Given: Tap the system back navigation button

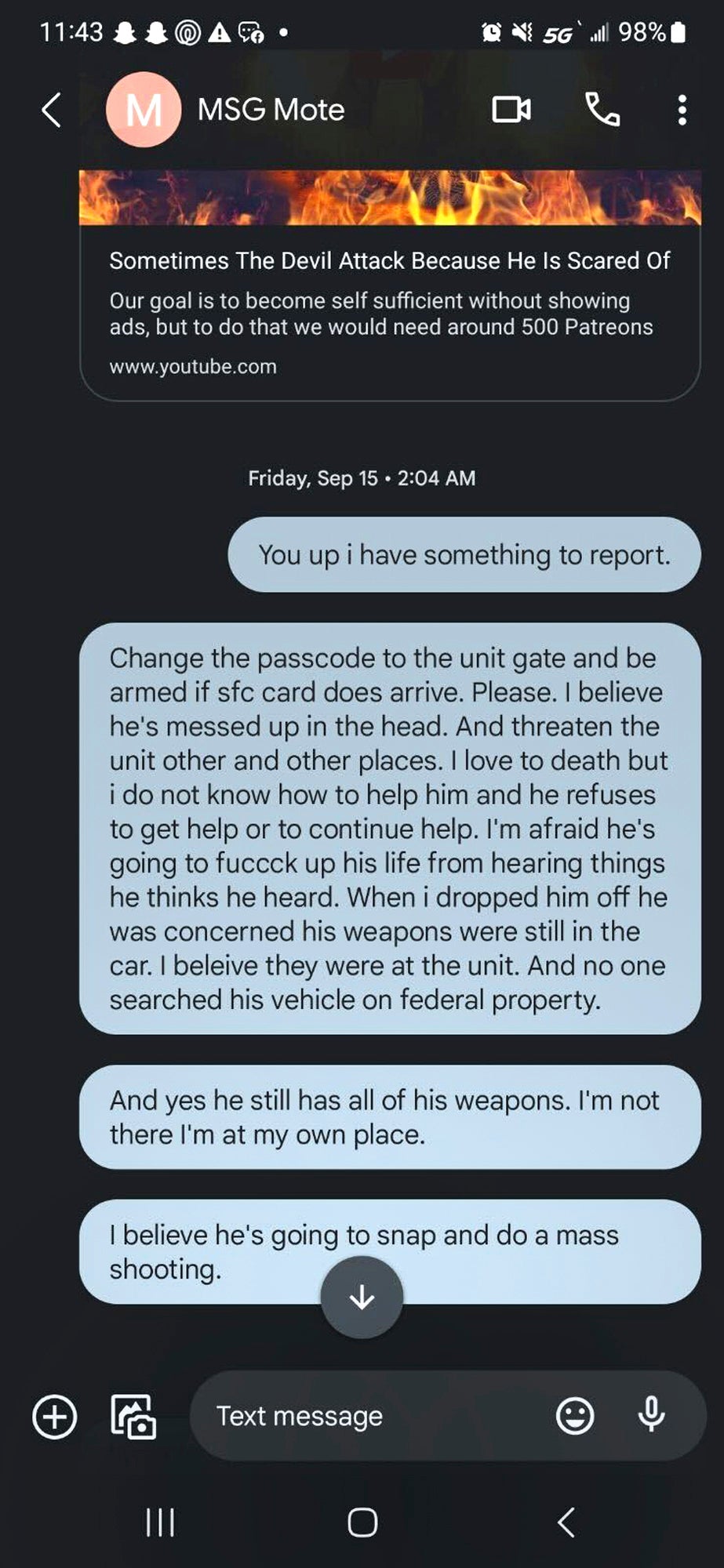Looking at the screenshot, I should pos(566,1523).
